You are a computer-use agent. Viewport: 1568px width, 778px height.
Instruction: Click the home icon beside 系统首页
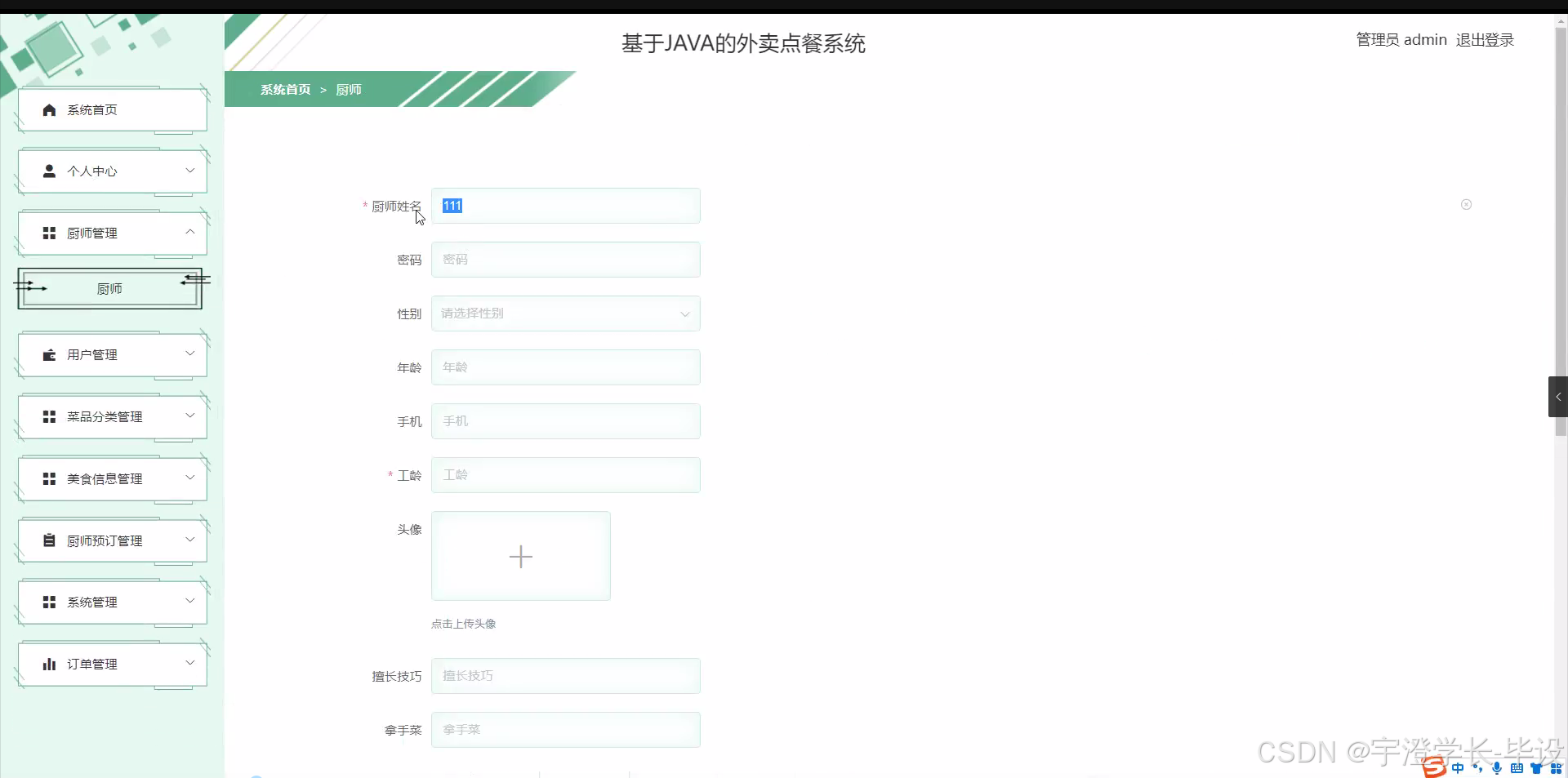48,109
